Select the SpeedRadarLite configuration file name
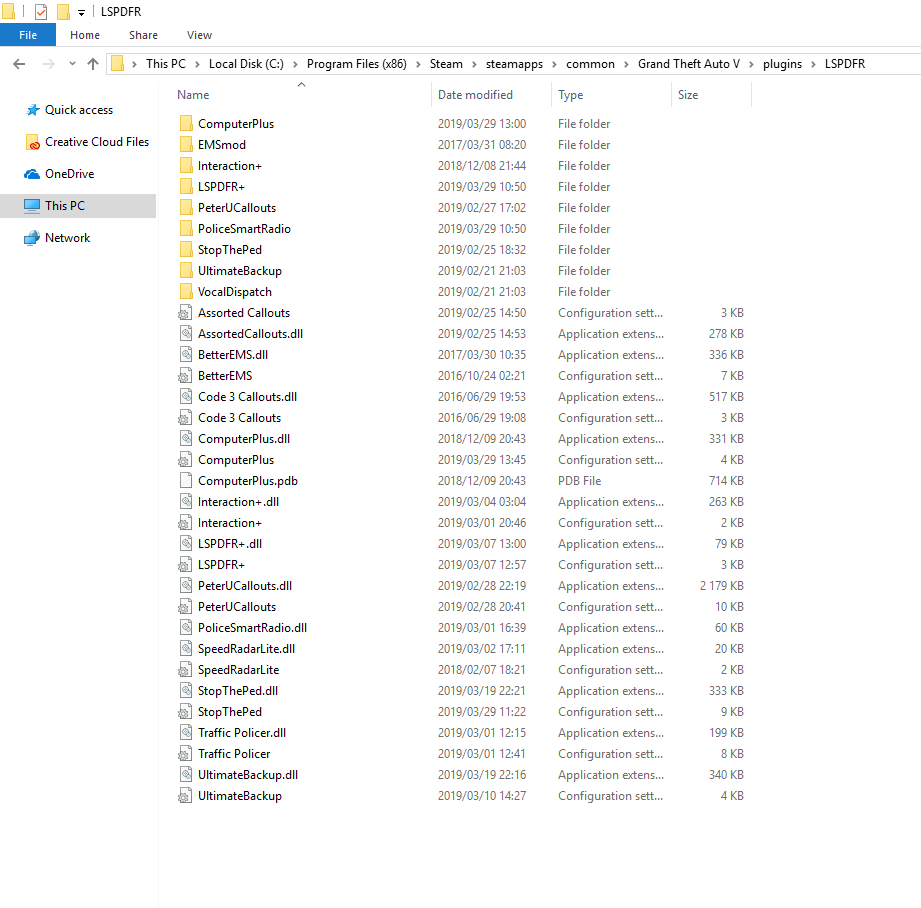 238,670
